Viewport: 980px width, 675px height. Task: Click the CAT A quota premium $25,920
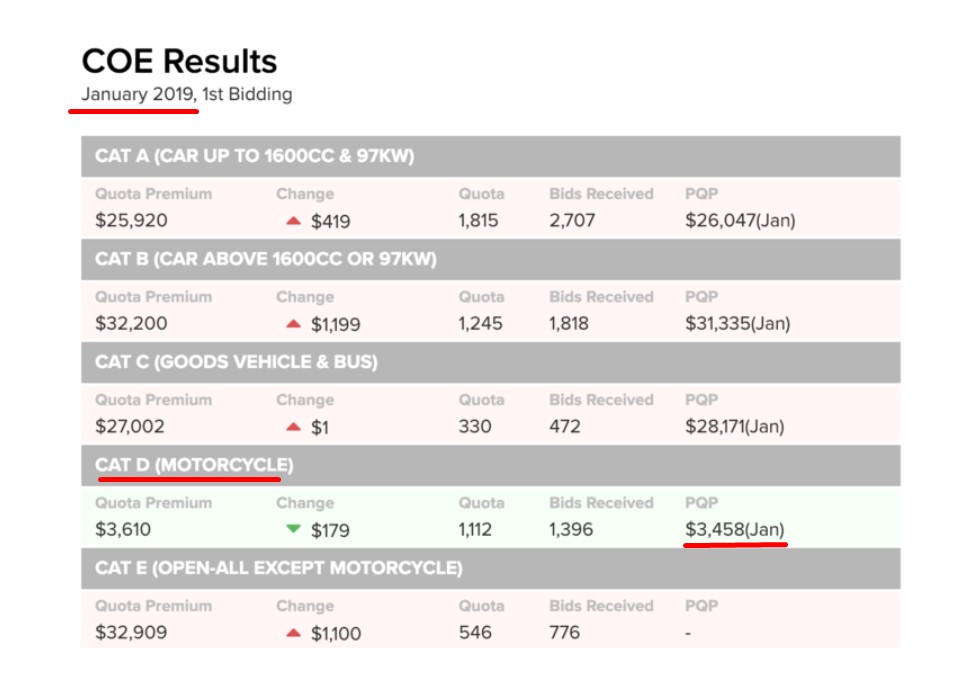click(x=131, y=221)
